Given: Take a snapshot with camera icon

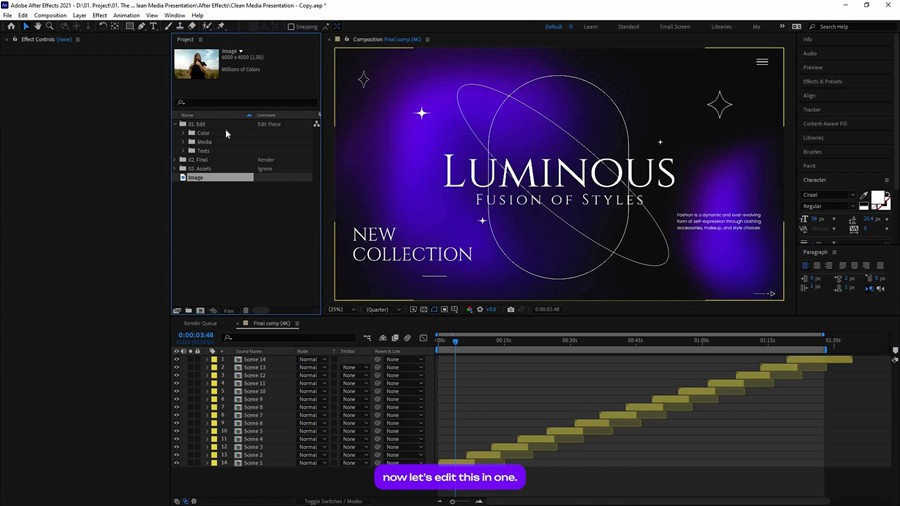Looking at the screenshot, I should (511, 310).
